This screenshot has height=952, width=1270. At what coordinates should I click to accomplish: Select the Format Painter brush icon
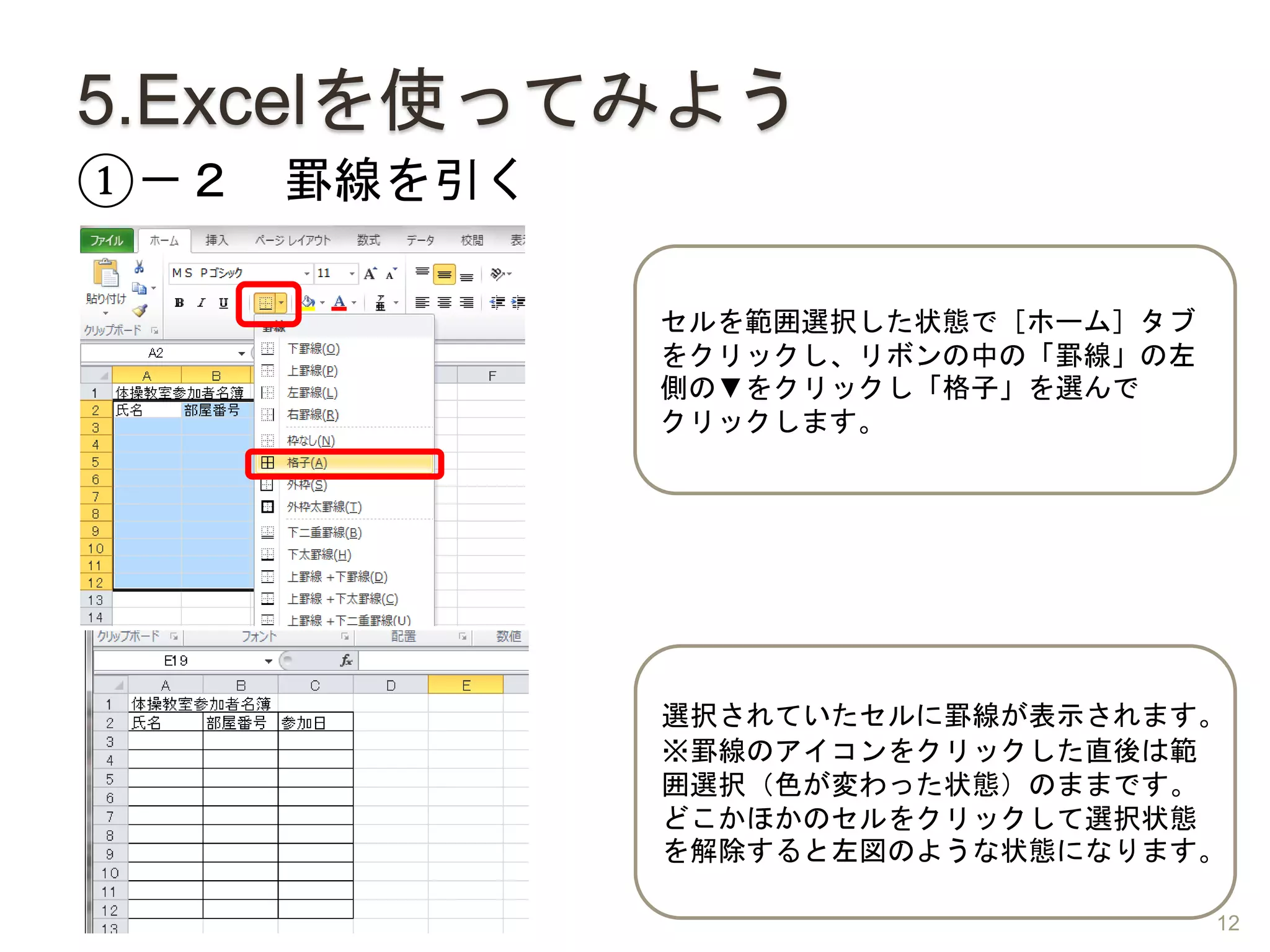point(140,310)
